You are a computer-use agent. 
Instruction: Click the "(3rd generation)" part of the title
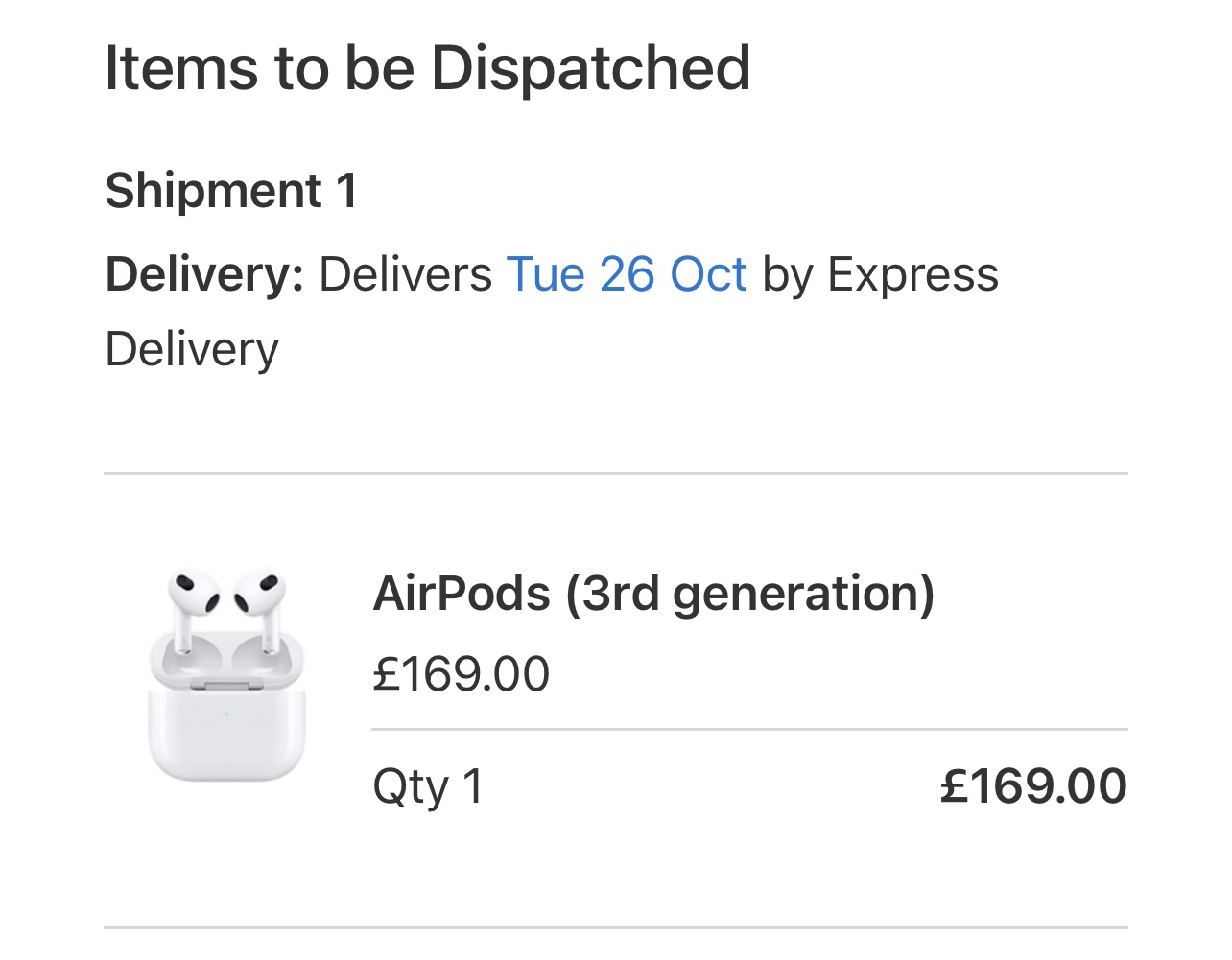[x=750, y=594]
